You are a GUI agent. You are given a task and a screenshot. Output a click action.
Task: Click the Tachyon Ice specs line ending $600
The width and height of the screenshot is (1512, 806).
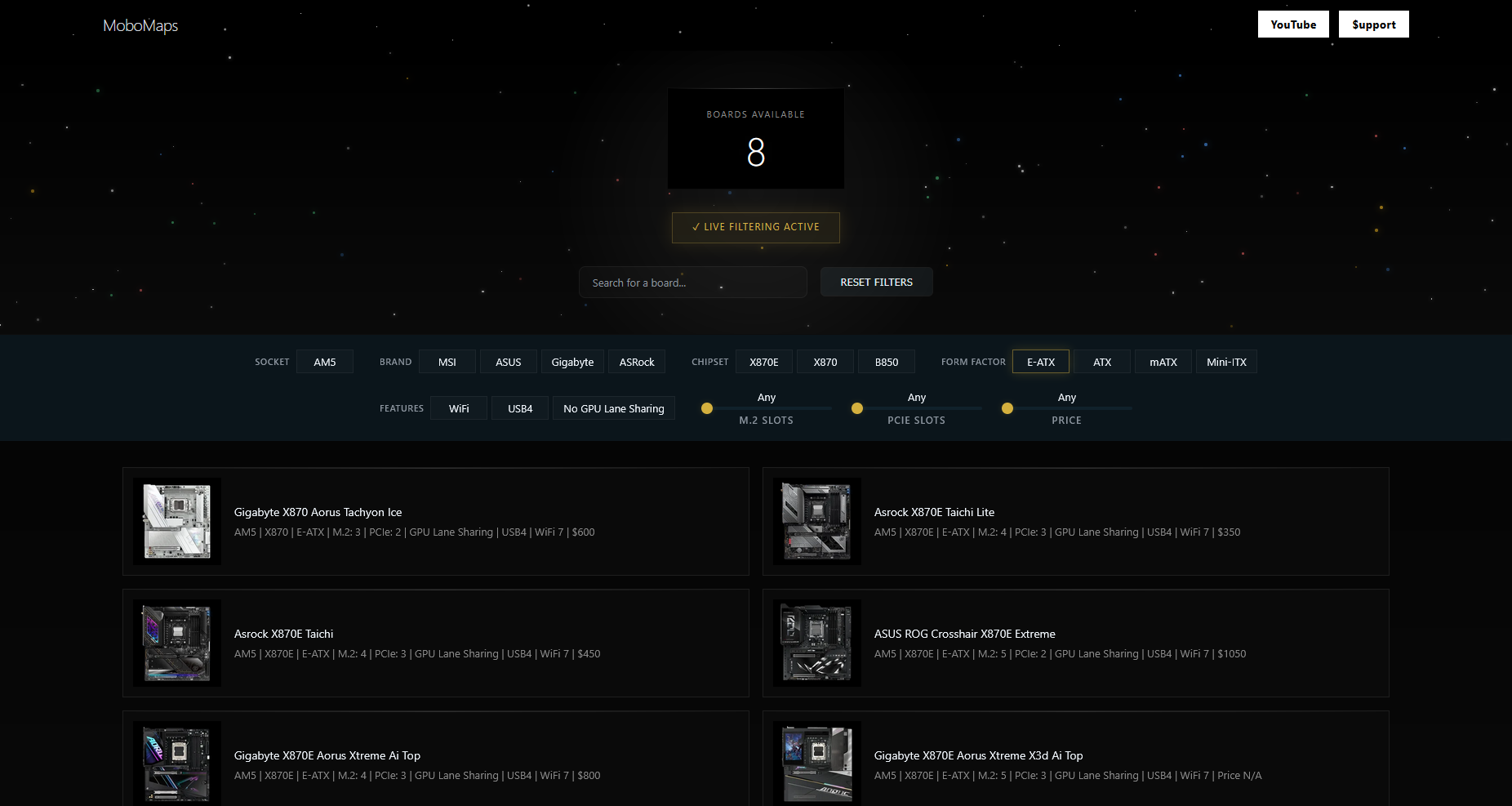pos(415,532)
